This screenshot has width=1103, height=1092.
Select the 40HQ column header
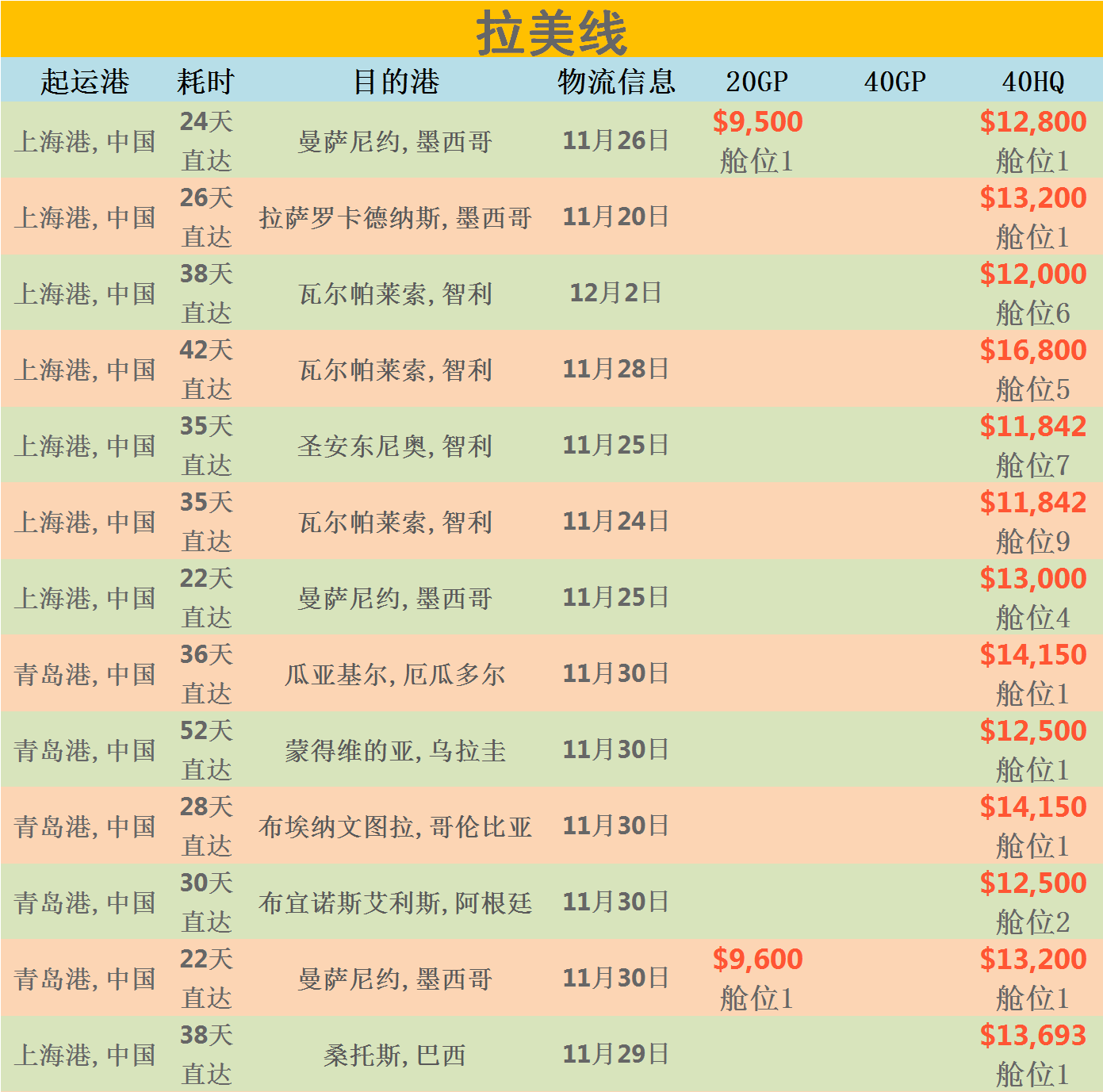pos(1032,81)
